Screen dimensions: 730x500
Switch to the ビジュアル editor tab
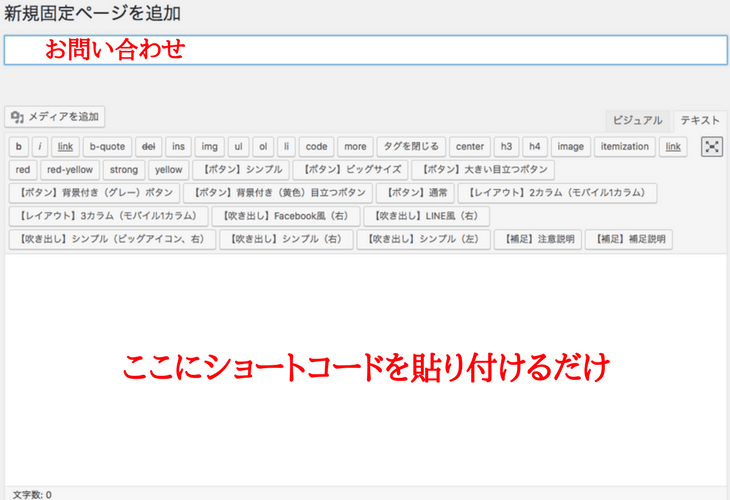637,121
